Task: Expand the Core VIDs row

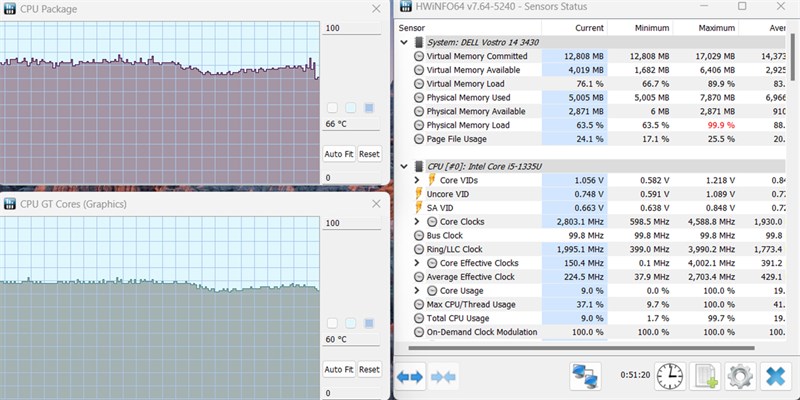Action: coord(417,180)
